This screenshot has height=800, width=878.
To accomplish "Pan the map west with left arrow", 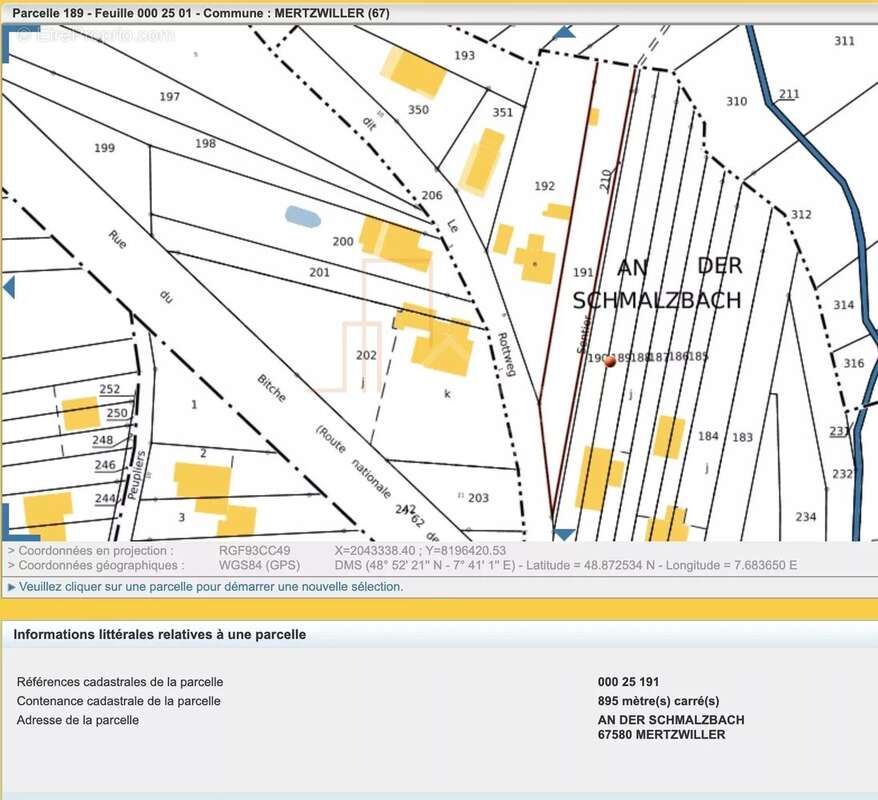I will 8,286.
